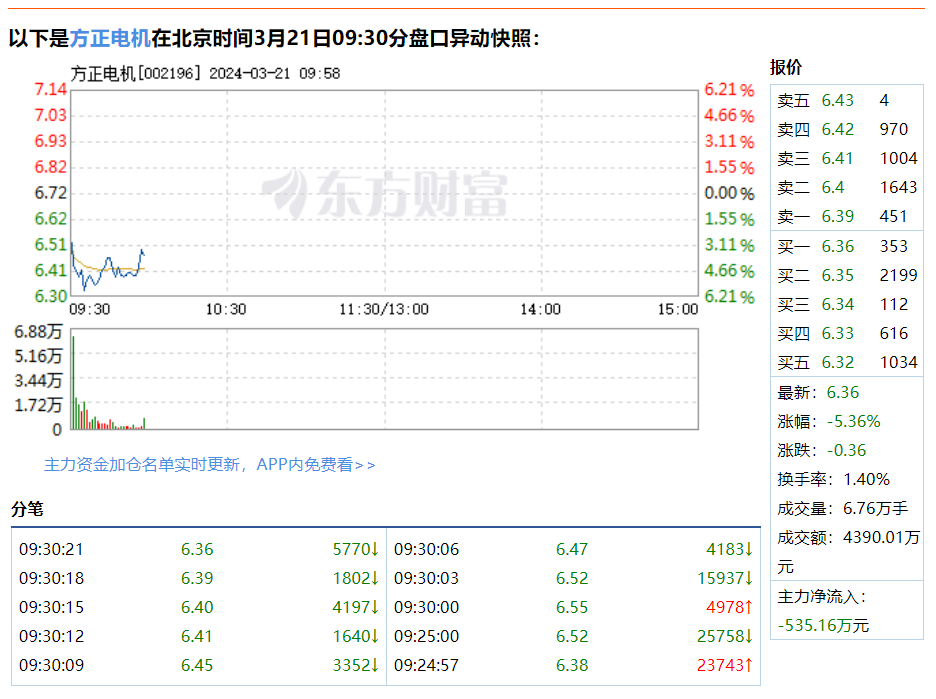Click 涨跌 value -0.36
The height and width of the screenshot is (699, 936).
[846, 450]
